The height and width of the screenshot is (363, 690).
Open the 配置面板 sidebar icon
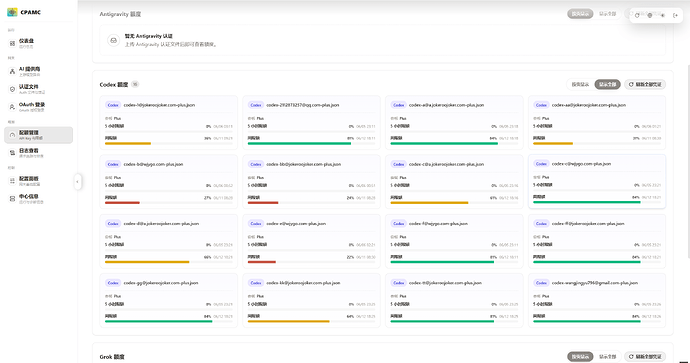click(12, 181)
